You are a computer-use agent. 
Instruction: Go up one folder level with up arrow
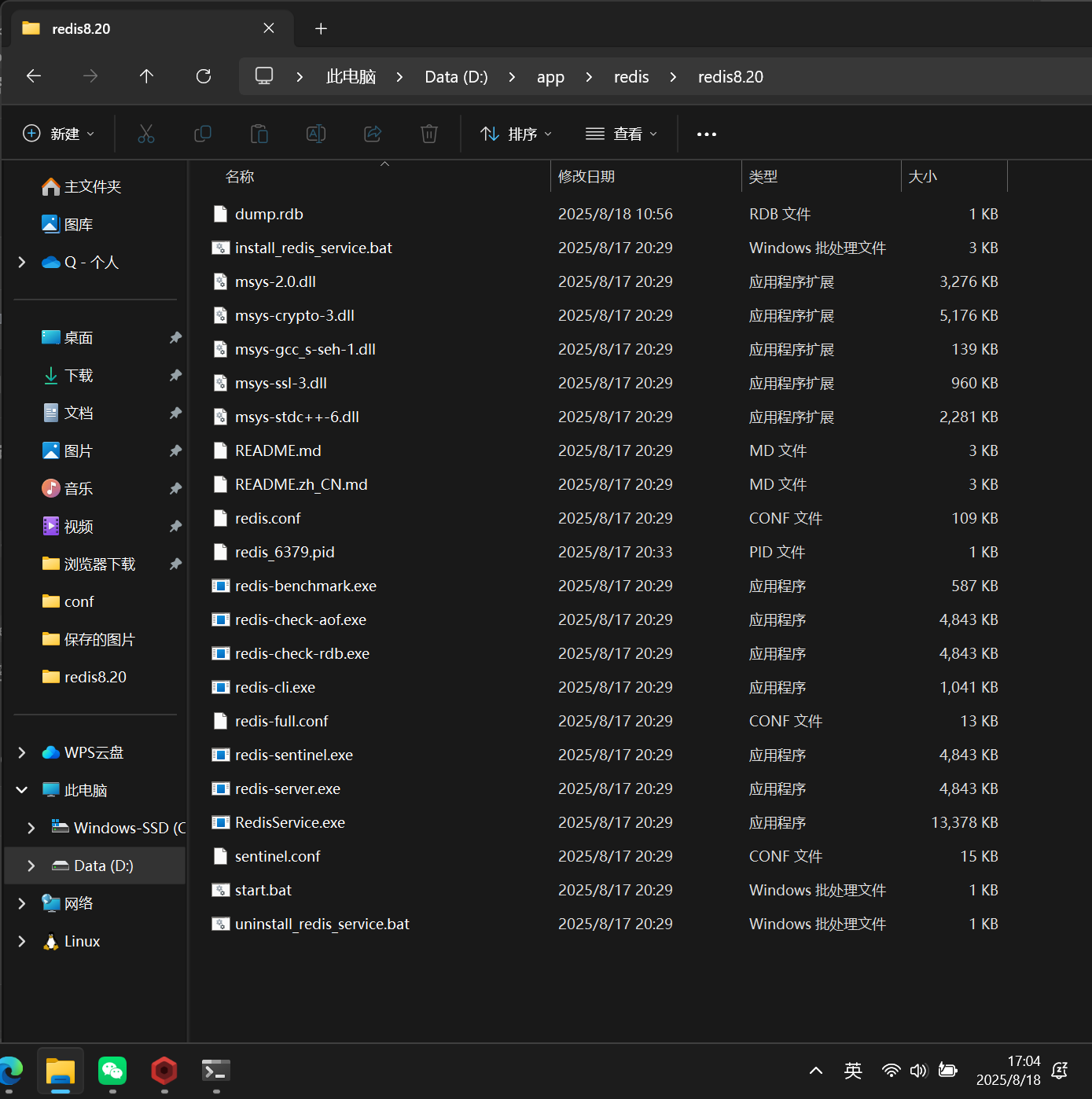coord(146,76)
